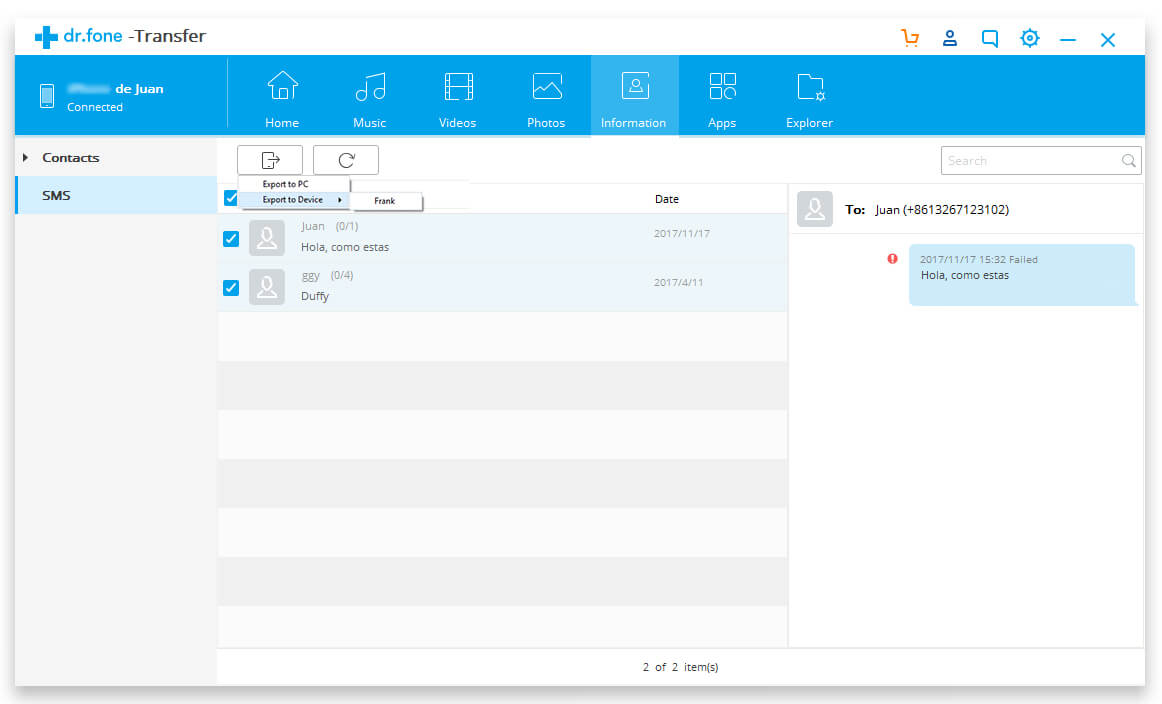Viewport: 1162px width, 704px height.
Task: Open the feedback chat icon
Action: [989, 39]
